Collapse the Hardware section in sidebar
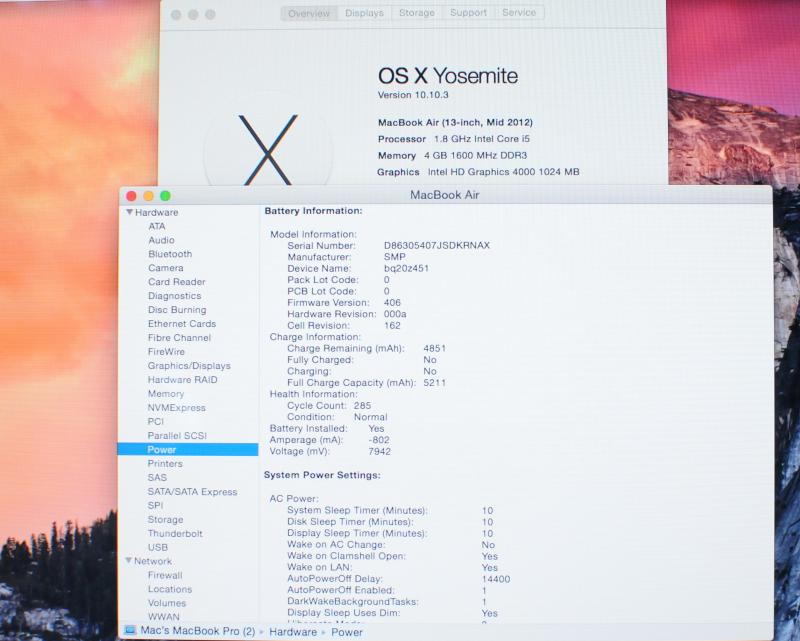The image size is (800, 641). tap(130, 212)
